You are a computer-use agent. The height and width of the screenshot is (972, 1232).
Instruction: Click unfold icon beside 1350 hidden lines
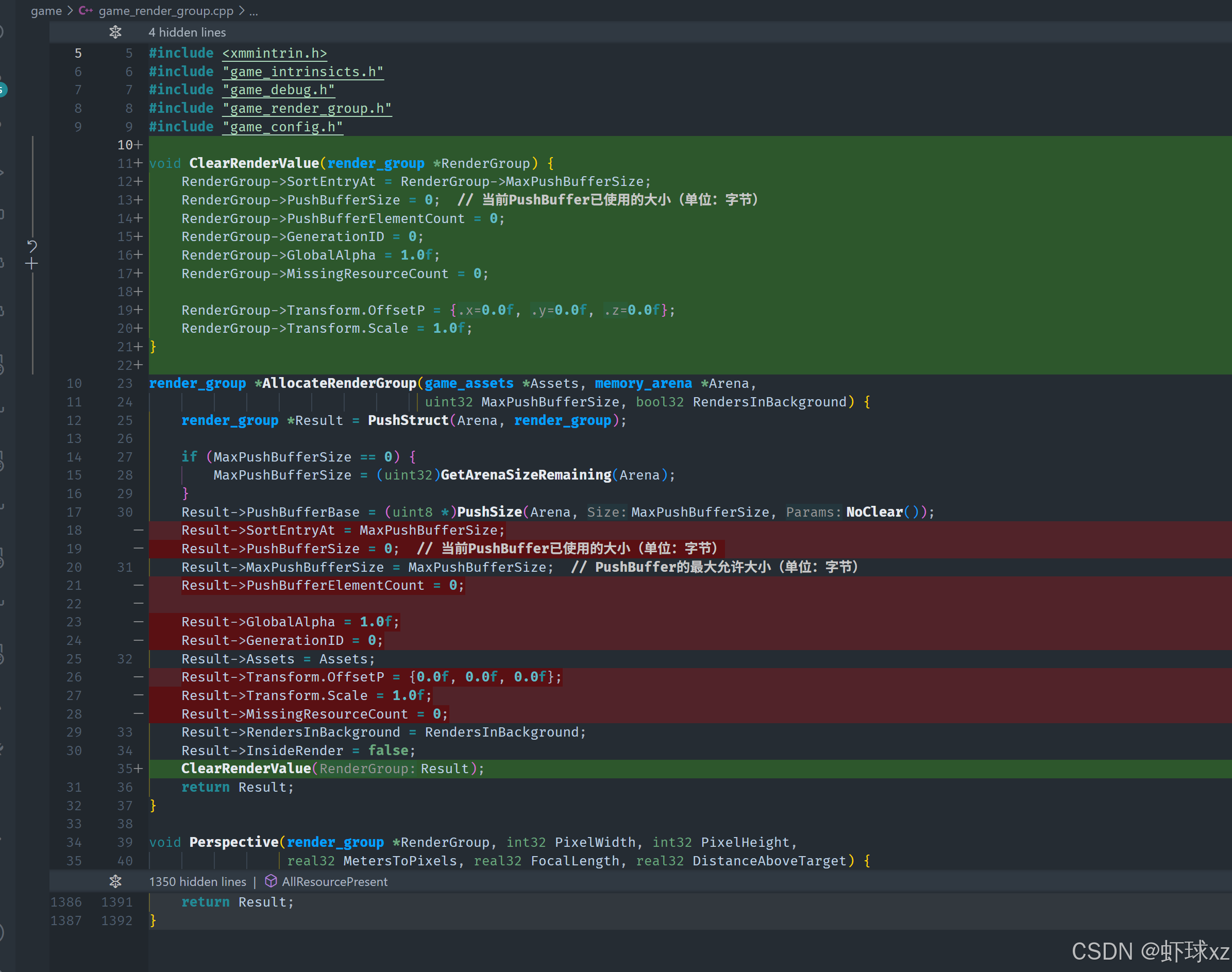115,881
